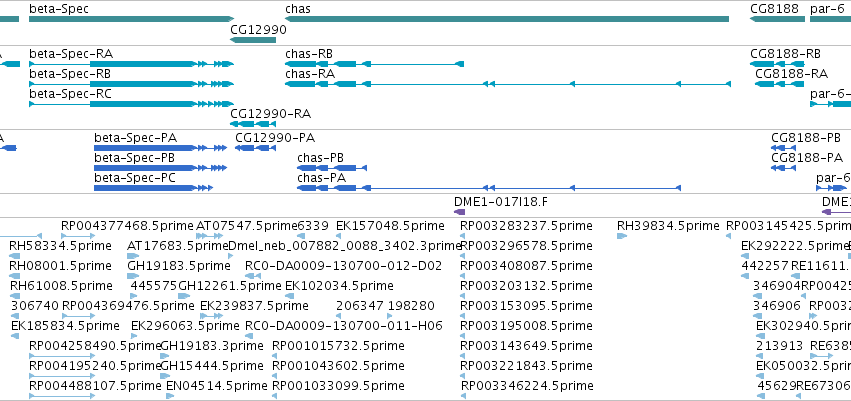
Task: Click the chas-RB transcript label
Action: click(x=309, y=54)
